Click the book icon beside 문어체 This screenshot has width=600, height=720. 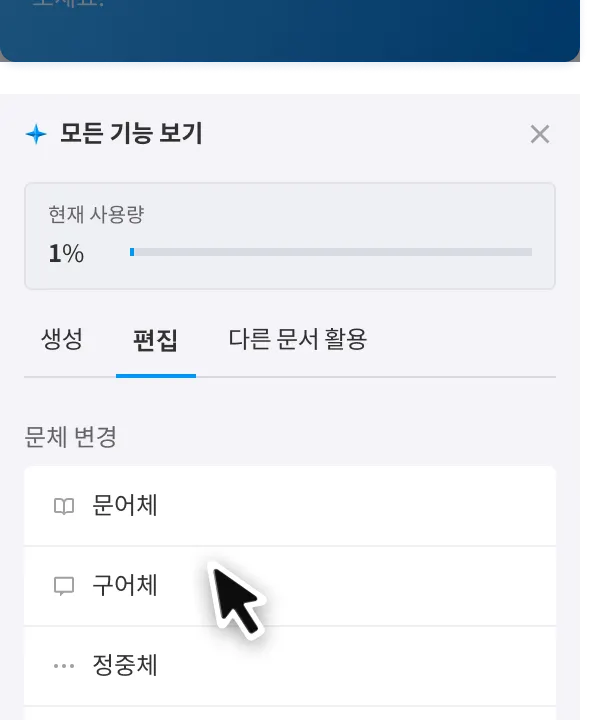coord(64,506)
